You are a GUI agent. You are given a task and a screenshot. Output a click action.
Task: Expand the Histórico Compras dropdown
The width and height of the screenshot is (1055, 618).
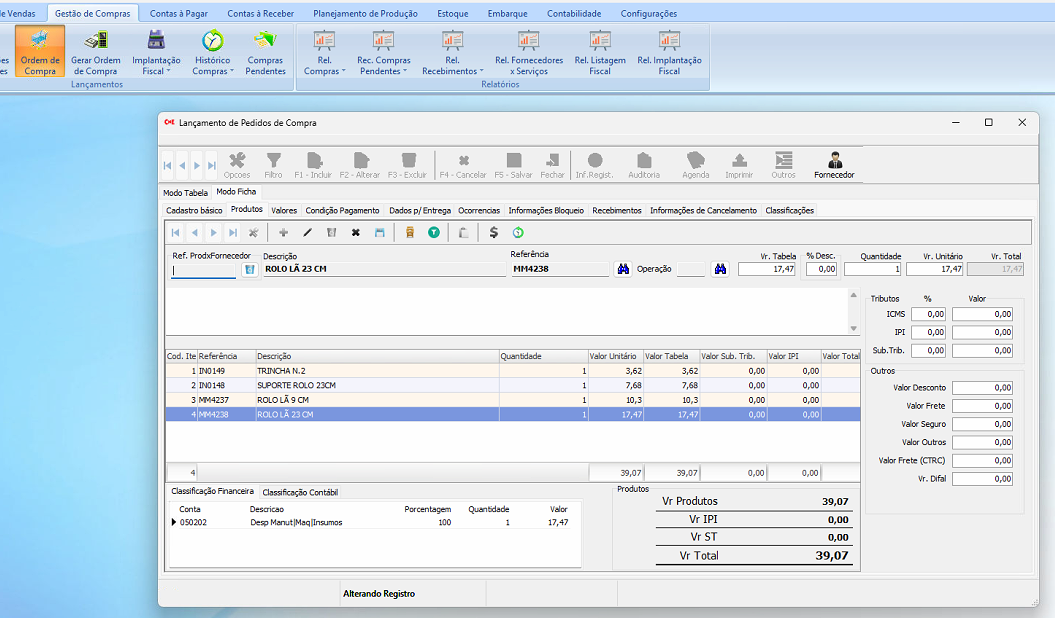pos(212,66)
